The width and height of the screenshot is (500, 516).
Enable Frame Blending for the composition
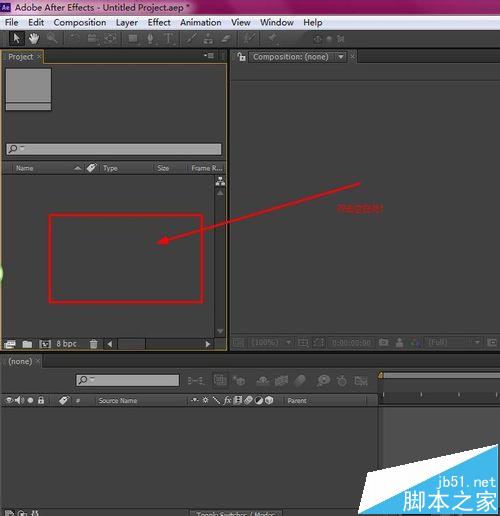coord(281,380)
